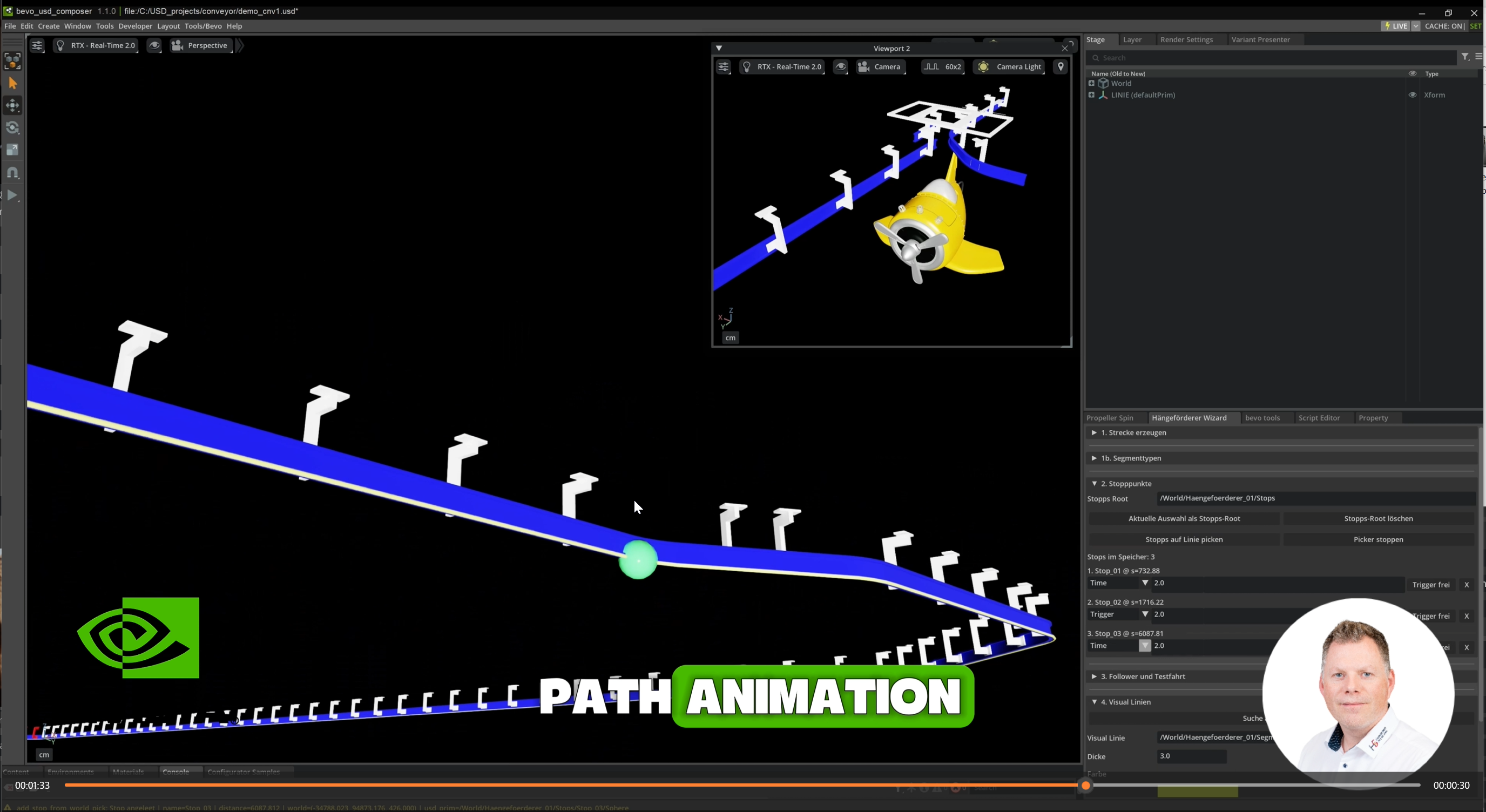Open the File menu
The image size is (1486, 812).
10,26
